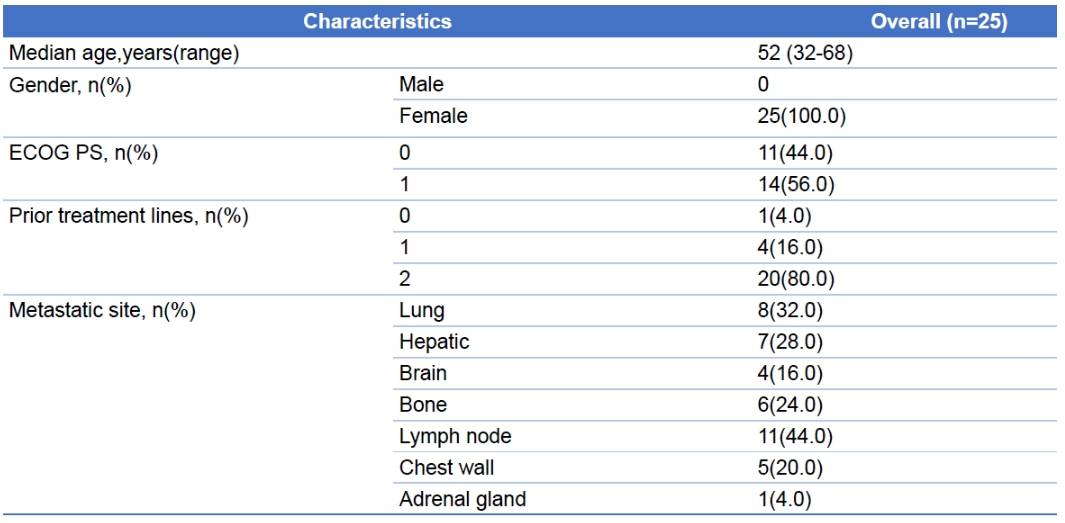The image size is (1065, 523).
Task: Click the Overall (n=25) header
Action: (939, 21)
